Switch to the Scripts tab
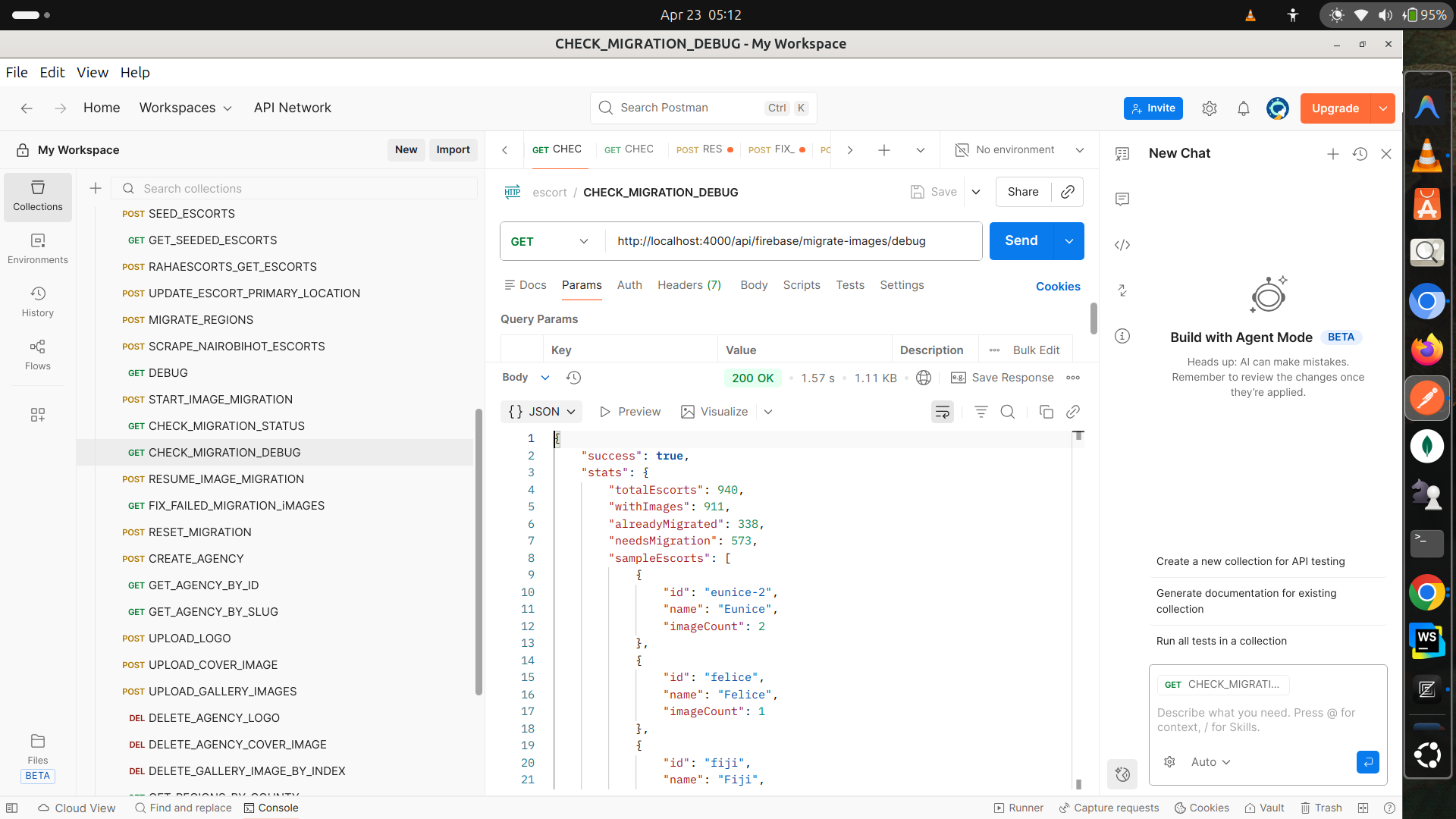 click(802, 285)
